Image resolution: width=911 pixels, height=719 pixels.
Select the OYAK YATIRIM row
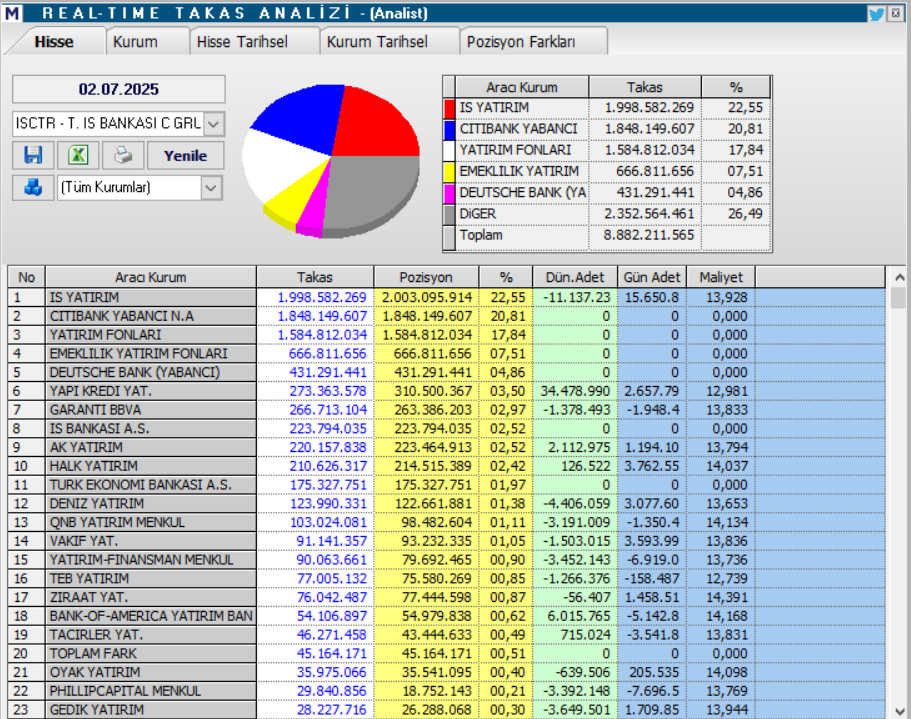(446, 673)
